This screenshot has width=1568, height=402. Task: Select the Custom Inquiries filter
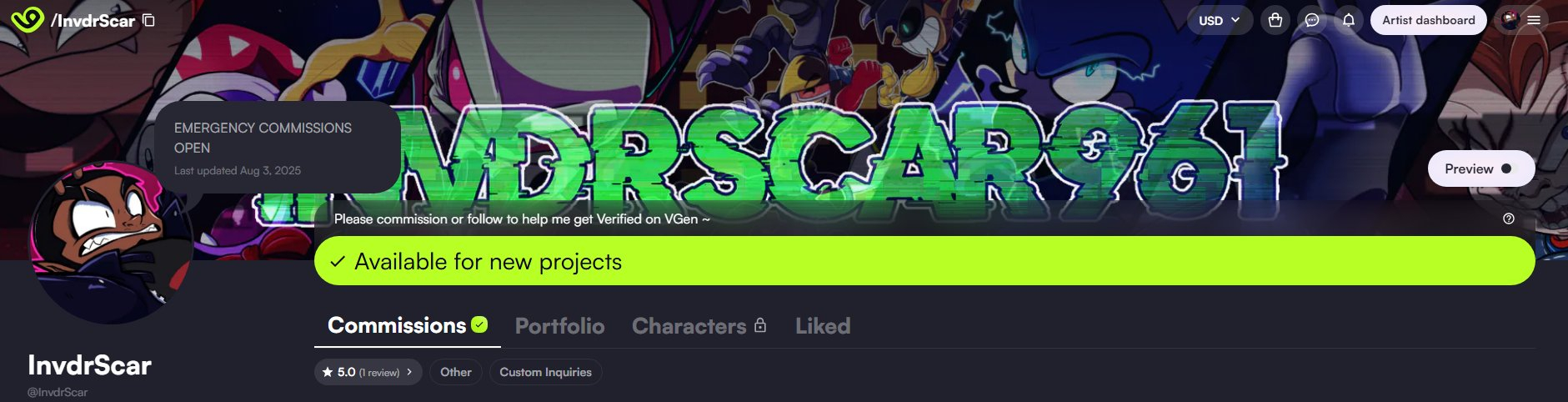[545, 372]
